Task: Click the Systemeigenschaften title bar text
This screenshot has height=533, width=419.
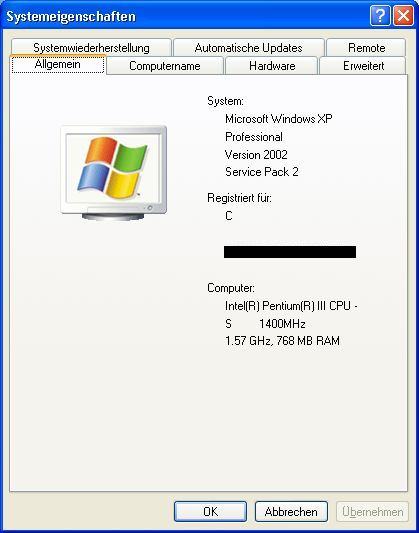Action: coord(71,16)
